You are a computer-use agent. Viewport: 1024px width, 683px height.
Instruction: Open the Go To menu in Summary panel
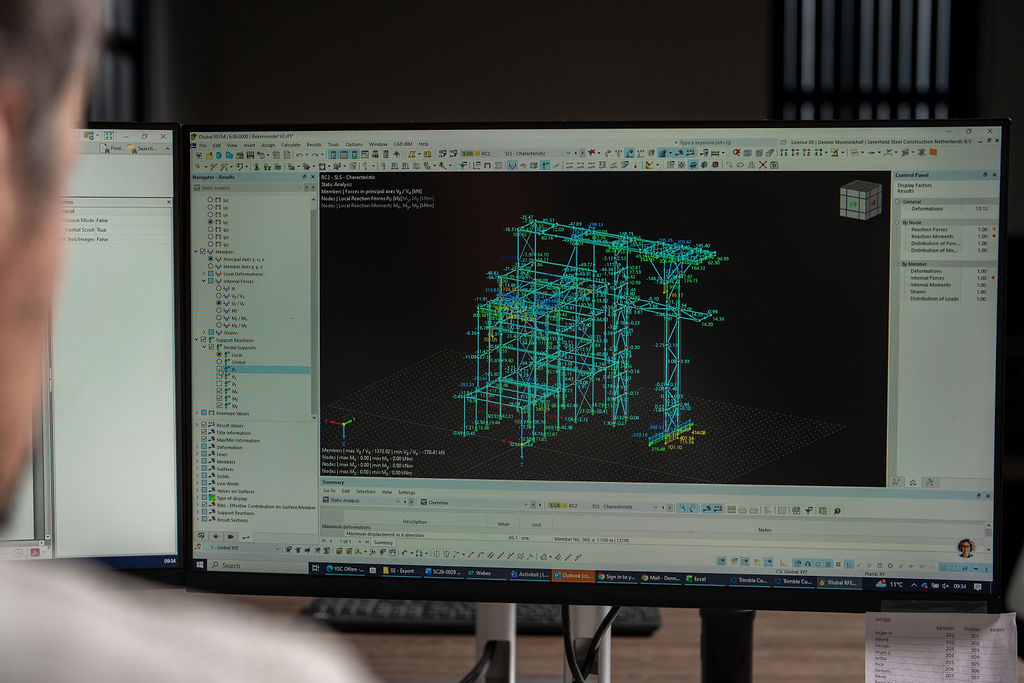(x=329, y=491)
